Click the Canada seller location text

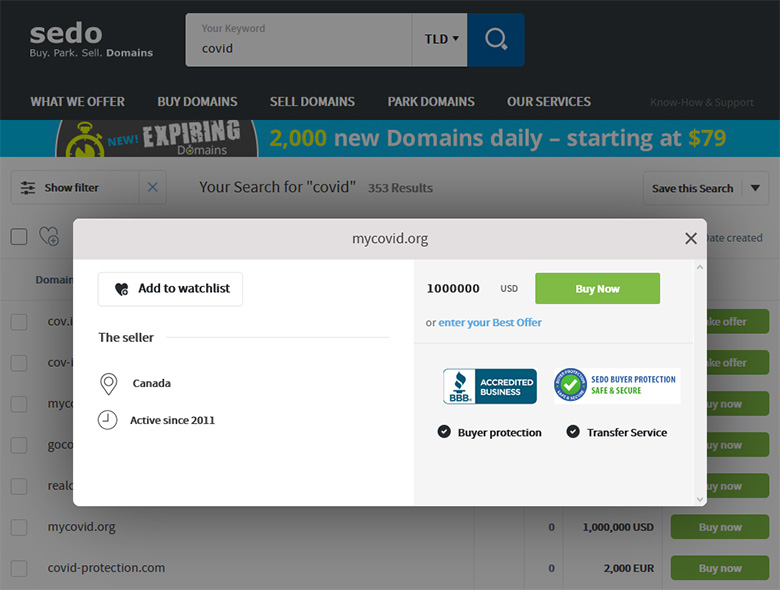[x=152, y=383]
